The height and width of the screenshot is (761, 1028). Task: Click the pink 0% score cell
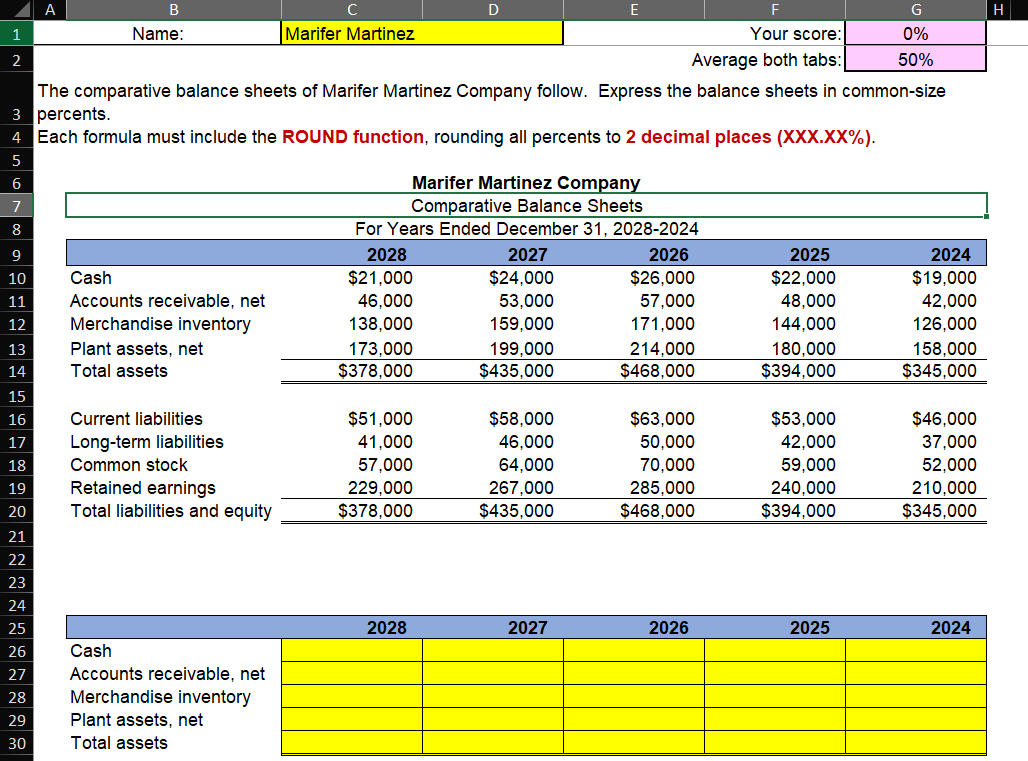(x=915, y=33)
